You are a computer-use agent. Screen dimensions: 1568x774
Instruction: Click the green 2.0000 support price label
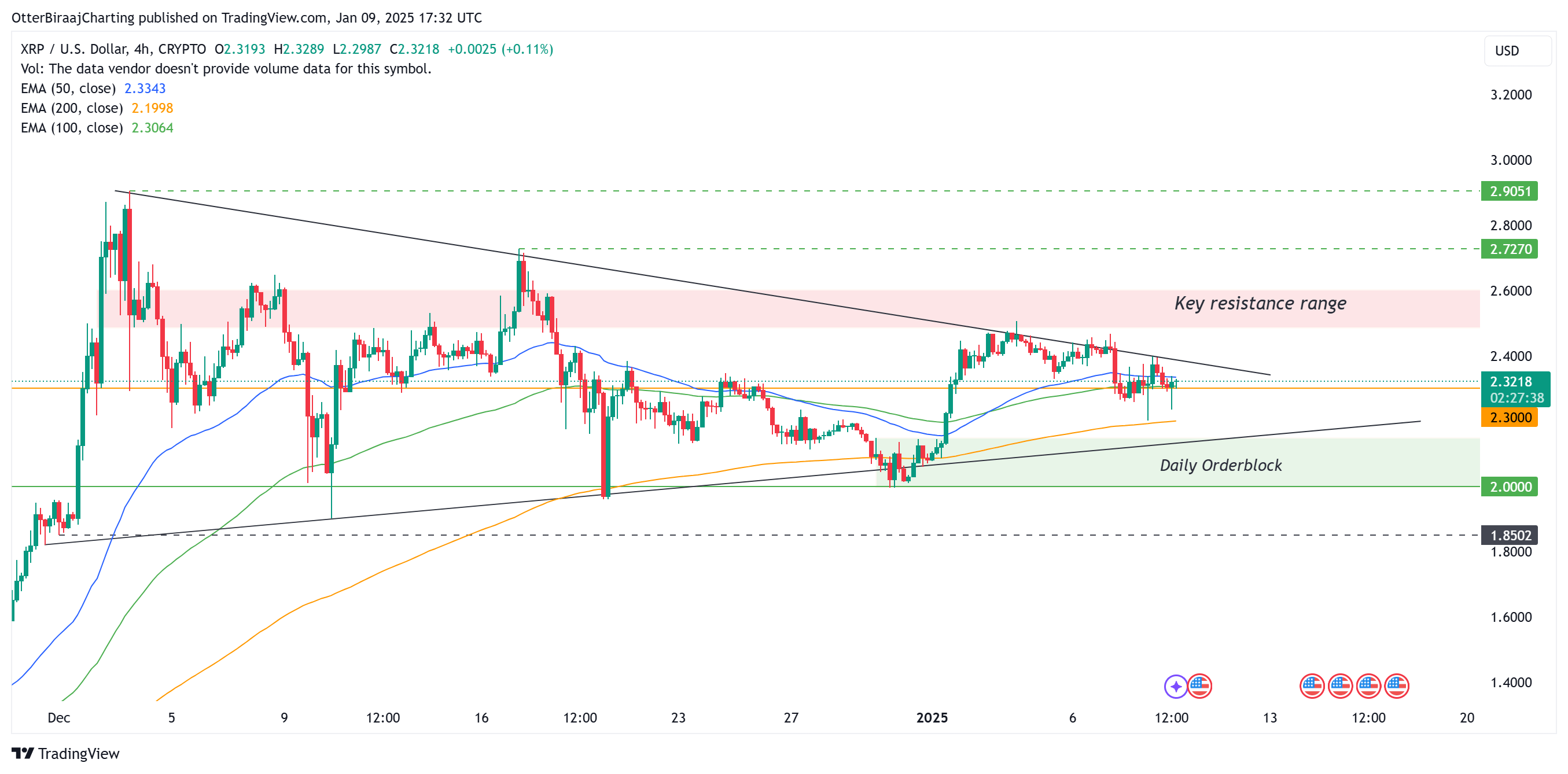coord(1509,487)
